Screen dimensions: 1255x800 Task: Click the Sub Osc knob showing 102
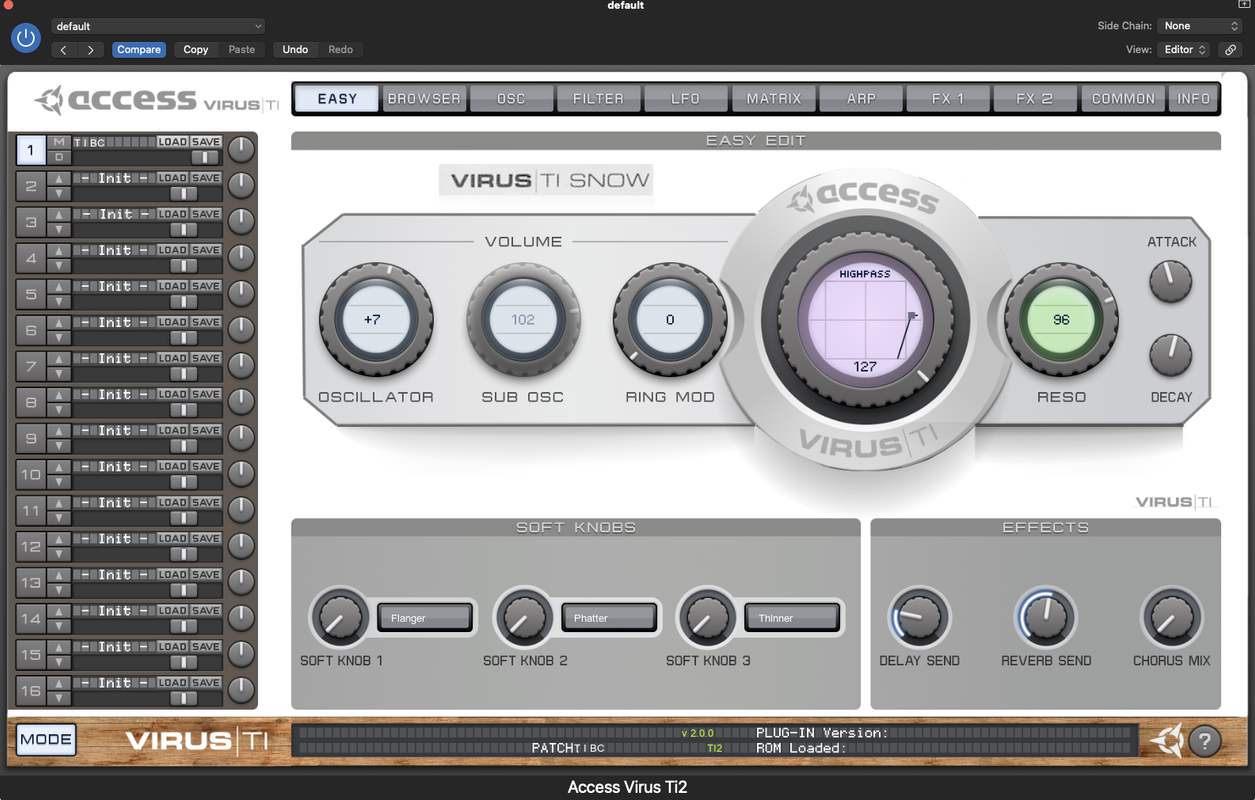click(x=523, y=320)
